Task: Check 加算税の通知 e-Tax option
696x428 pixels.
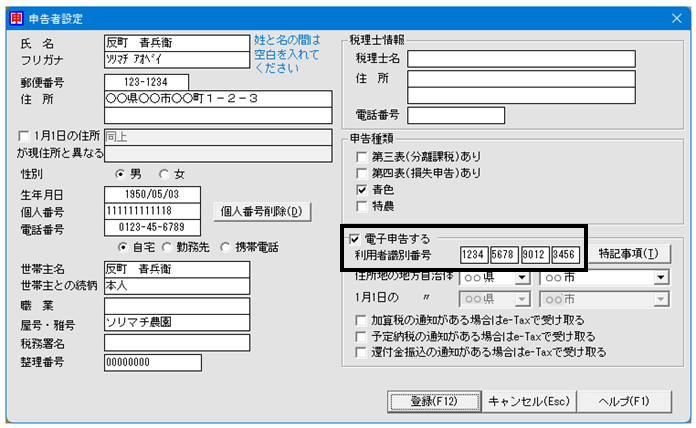Action: (361, 320)
